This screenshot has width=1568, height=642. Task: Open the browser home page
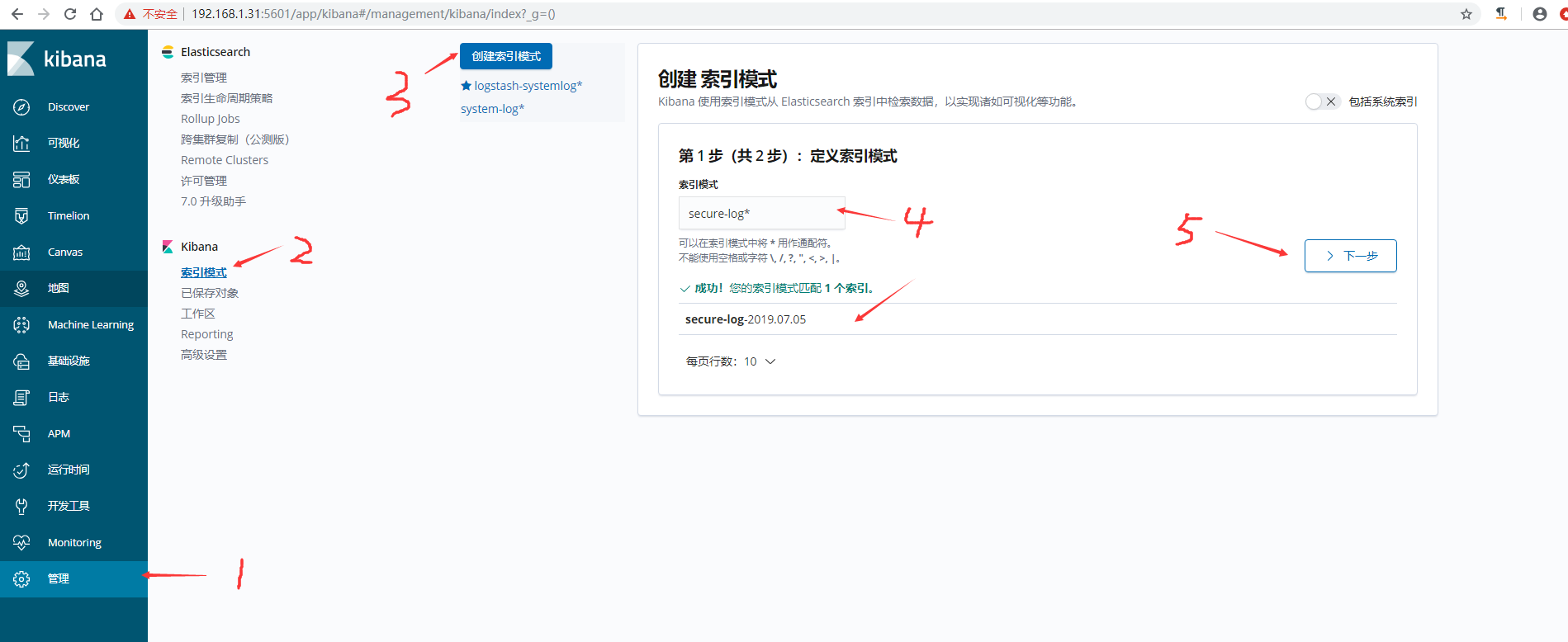[x=97, y=14]
